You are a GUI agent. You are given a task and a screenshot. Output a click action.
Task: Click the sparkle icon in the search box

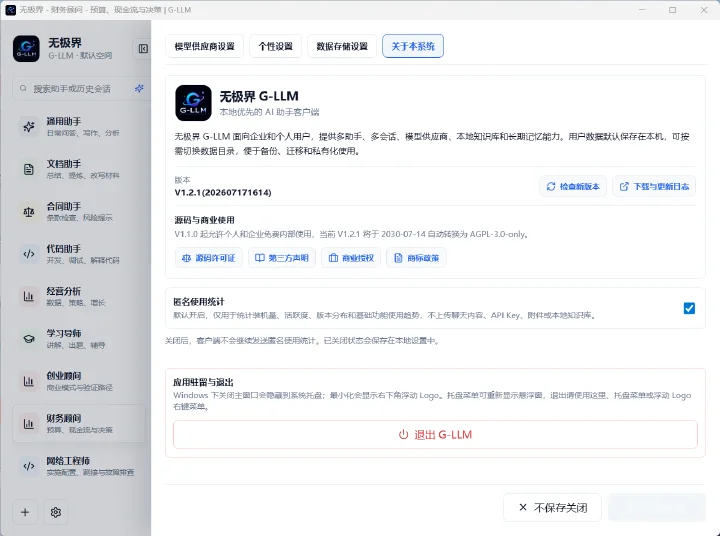[139, 89]
